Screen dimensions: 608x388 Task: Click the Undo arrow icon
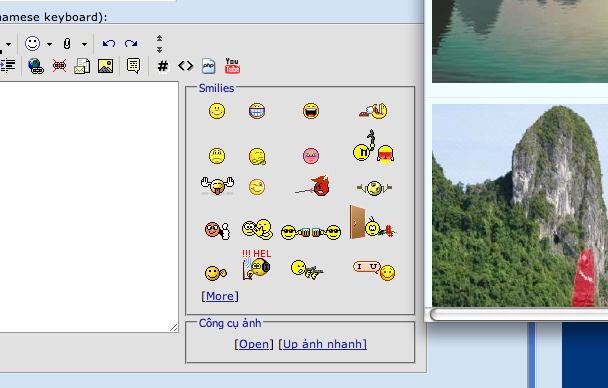109,43
